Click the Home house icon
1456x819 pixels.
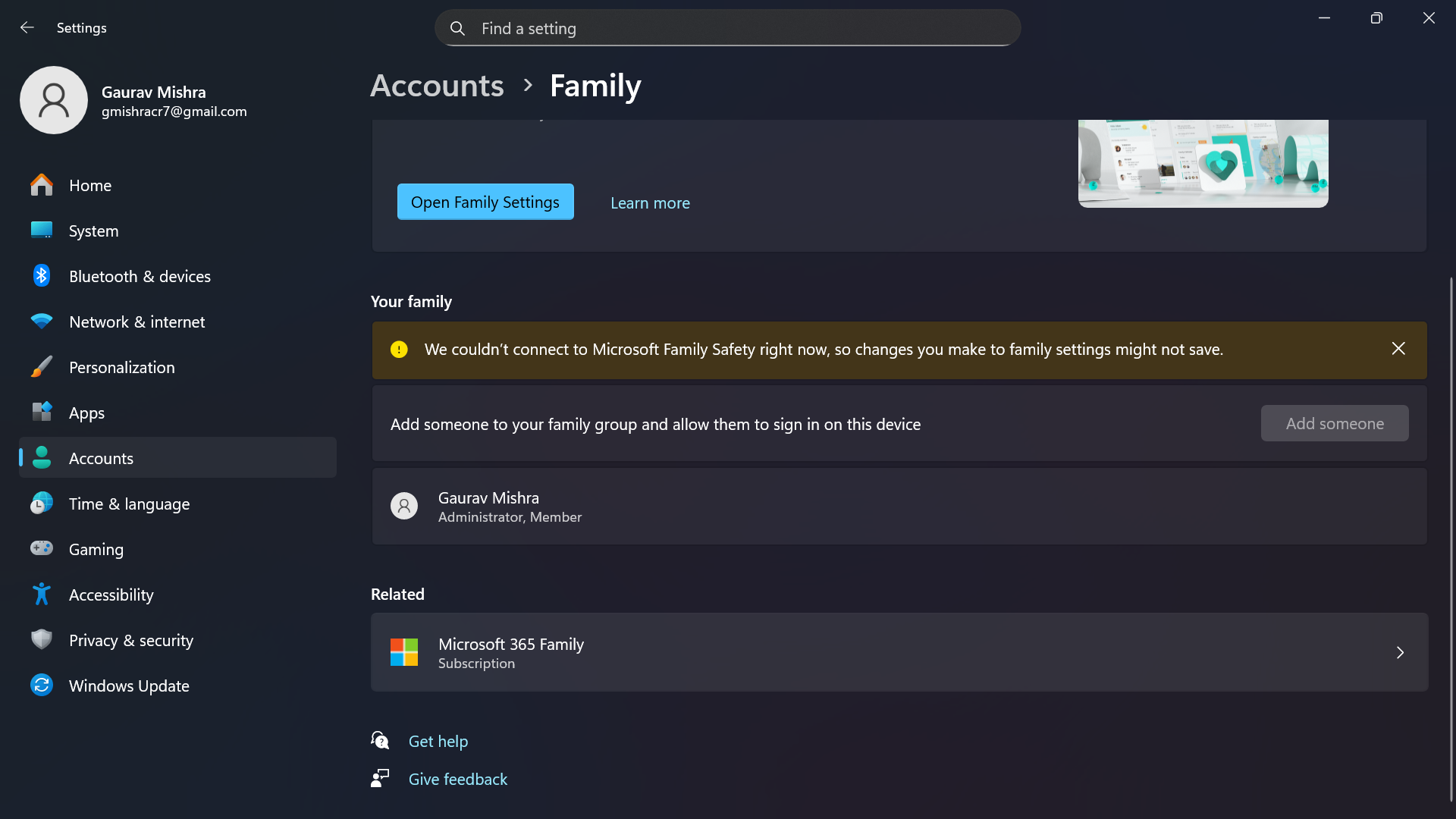tap(42, 185)
